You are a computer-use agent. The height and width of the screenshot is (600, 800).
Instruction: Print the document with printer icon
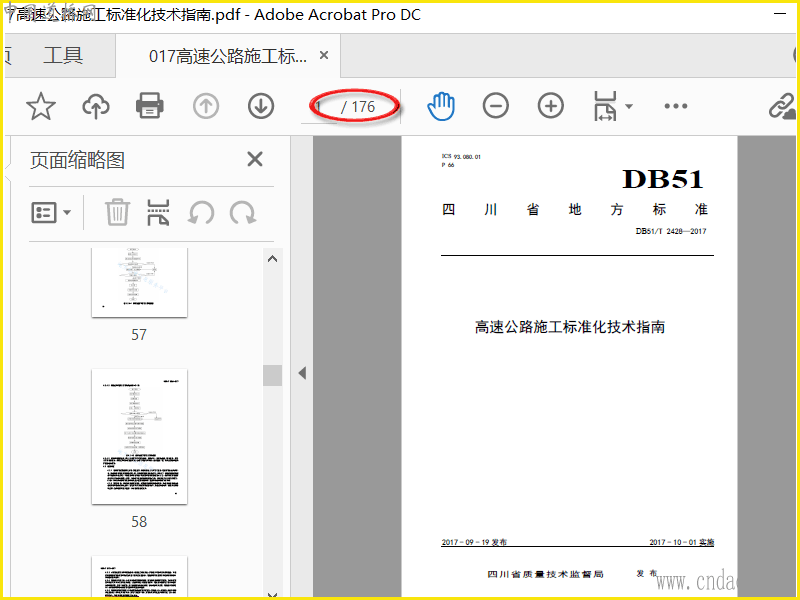(x=149, y=106)
